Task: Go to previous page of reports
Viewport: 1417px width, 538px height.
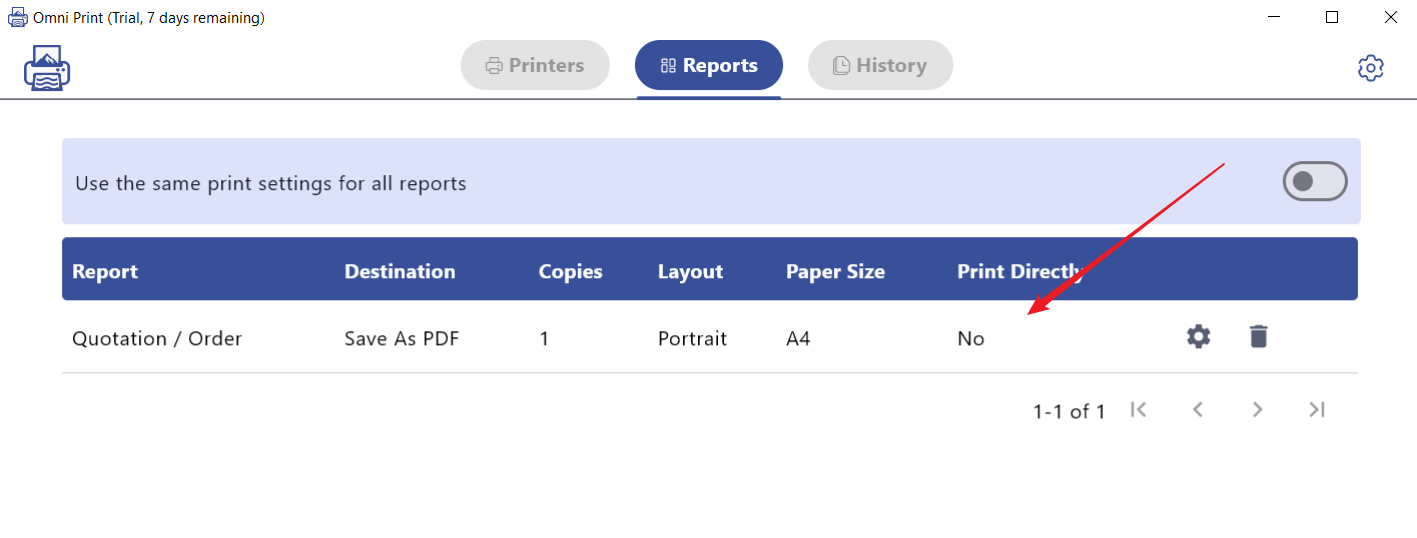Action: coord(1197,409)
